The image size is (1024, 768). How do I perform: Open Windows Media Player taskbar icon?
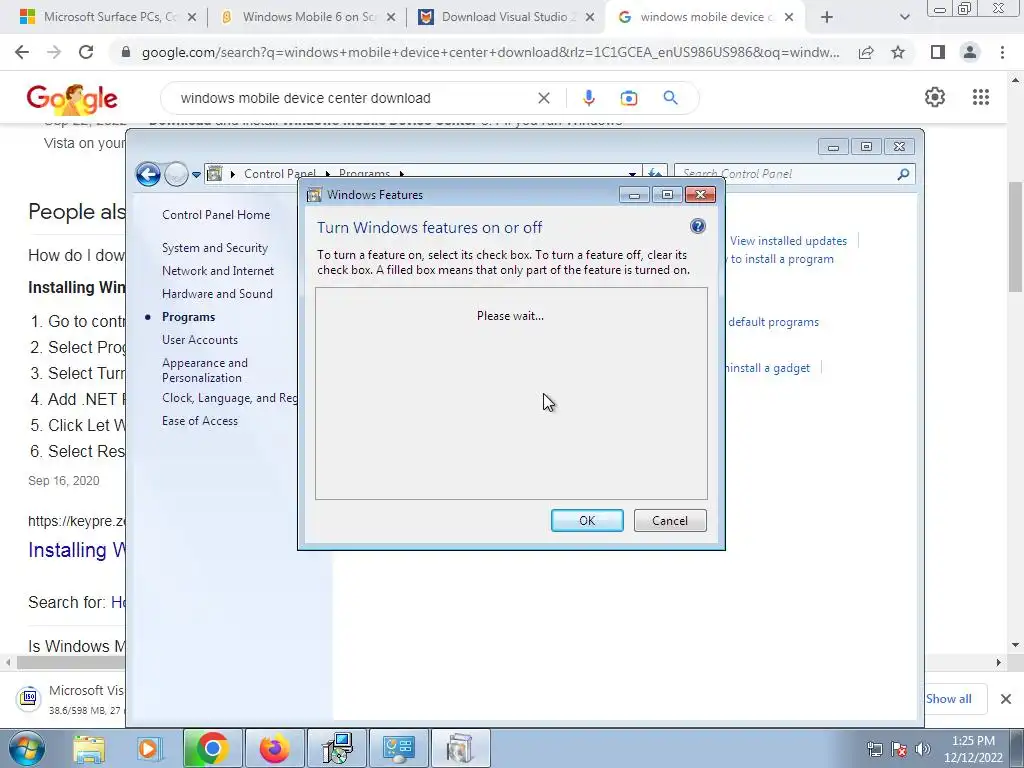tap(149, 748)
